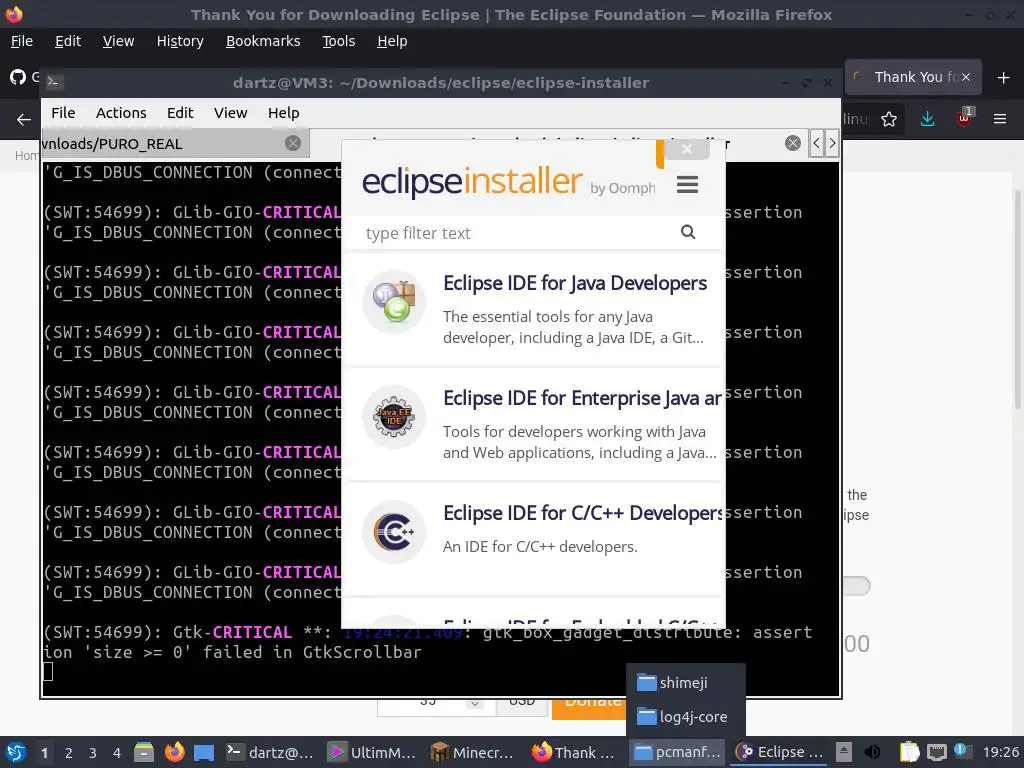Click the 19:26 panel clock
1024x768 pixels.
coord(1000,752)
